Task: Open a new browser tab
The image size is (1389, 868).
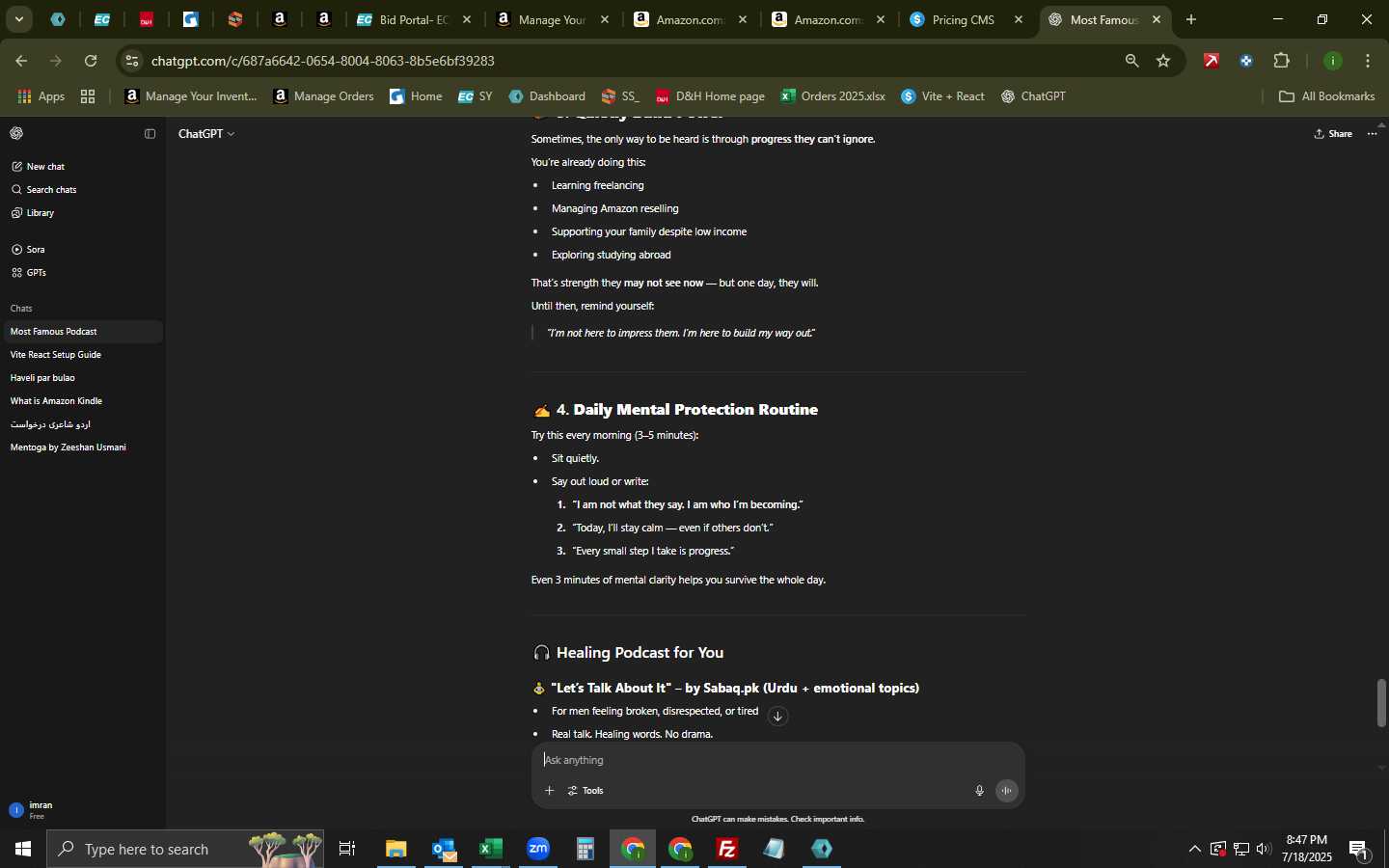Action: pyautogui.click(x=1191, y=19)
